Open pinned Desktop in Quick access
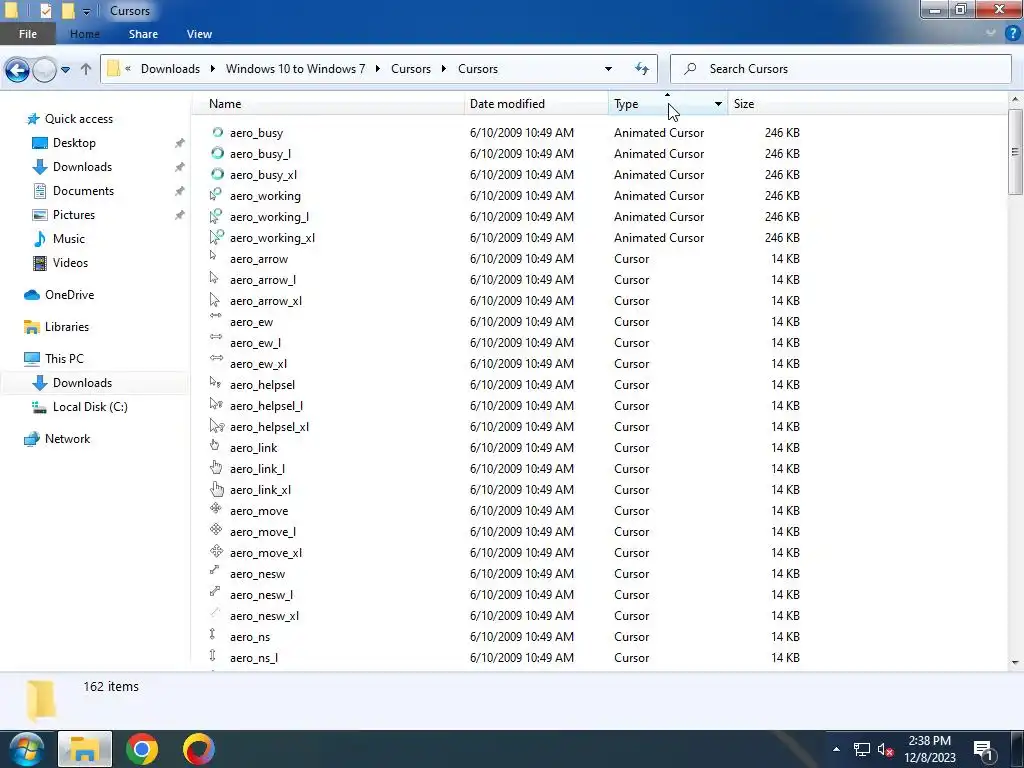The image size is (1024, 768). [x=74, y=143]
